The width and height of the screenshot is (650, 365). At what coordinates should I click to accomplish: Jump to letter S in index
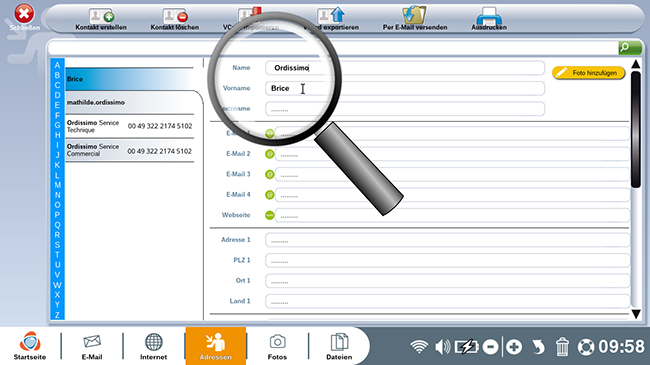click(x=57, y=245)
